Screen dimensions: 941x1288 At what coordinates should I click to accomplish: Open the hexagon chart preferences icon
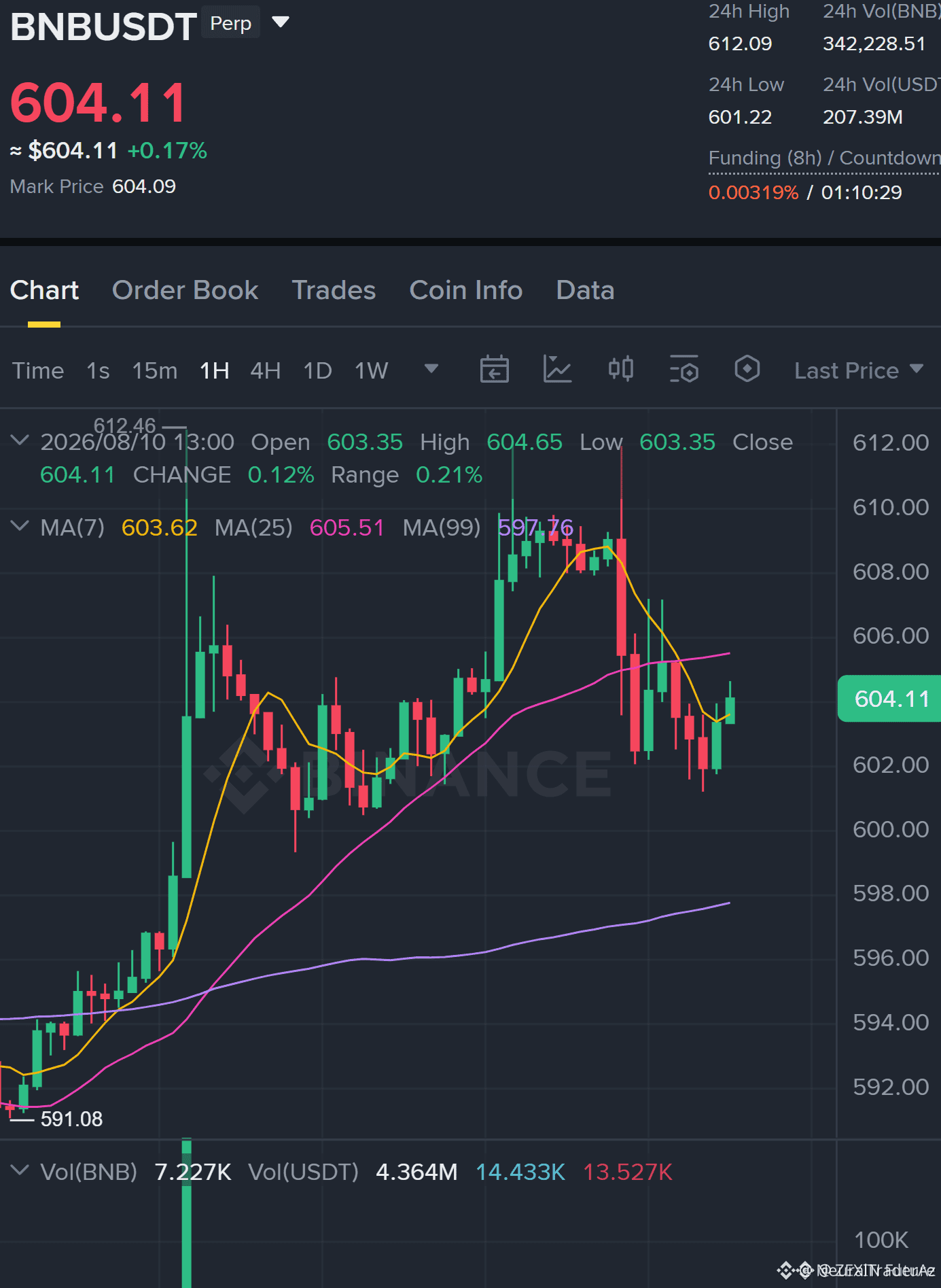click(747, 369)
